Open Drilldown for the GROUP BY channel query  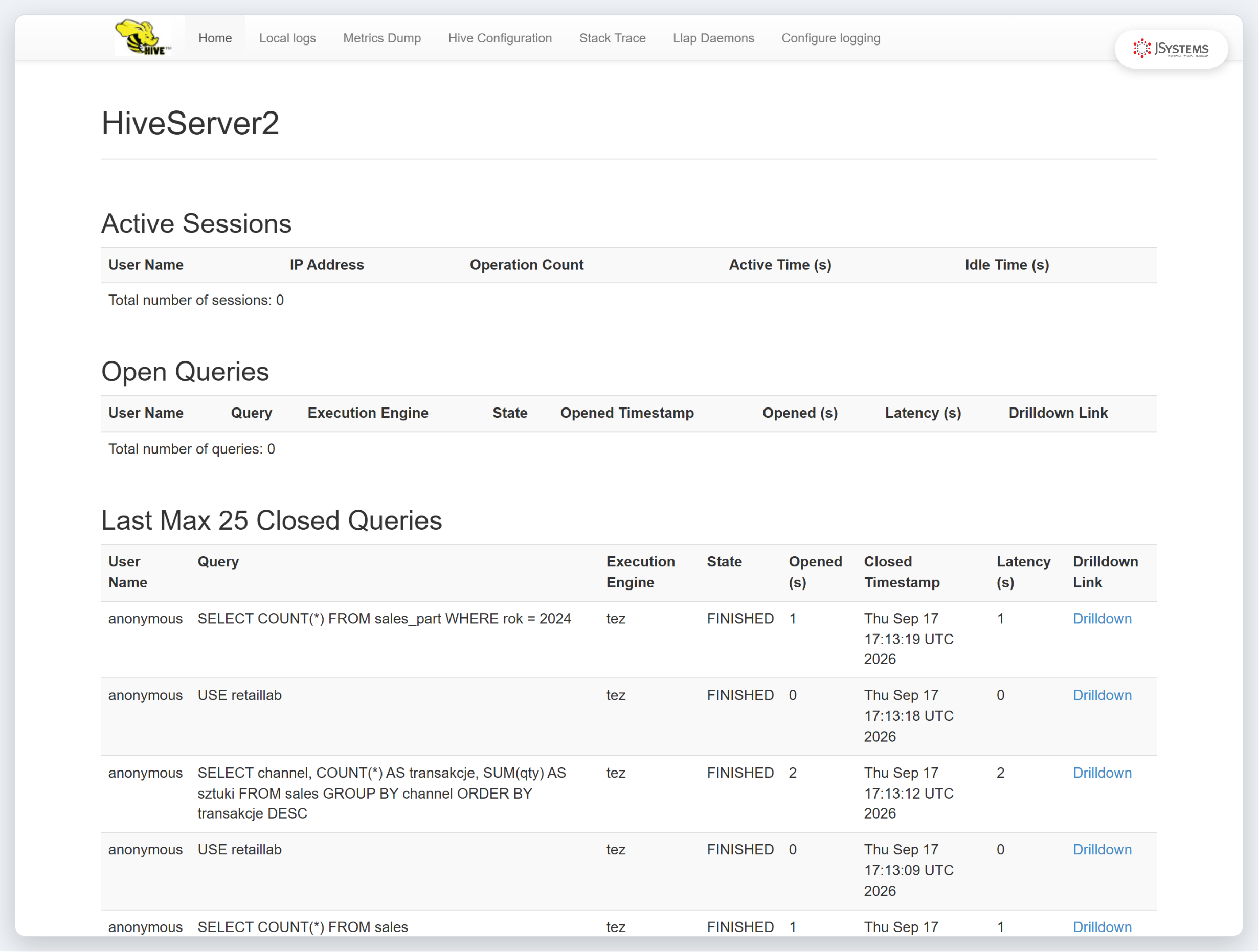pyautogui.click(x=1102, y=773)
